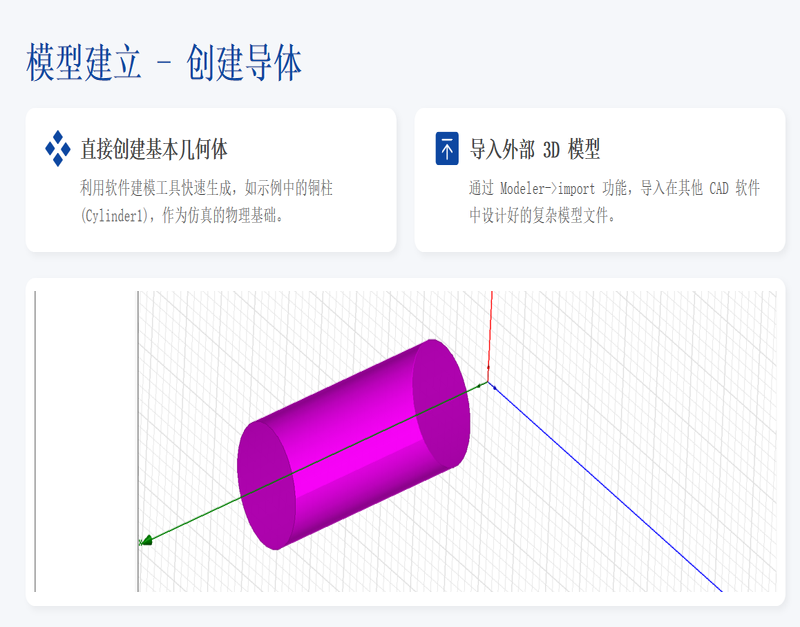
Task: Click the vertical divider line left of the grid
Action: tap(137, 440)
